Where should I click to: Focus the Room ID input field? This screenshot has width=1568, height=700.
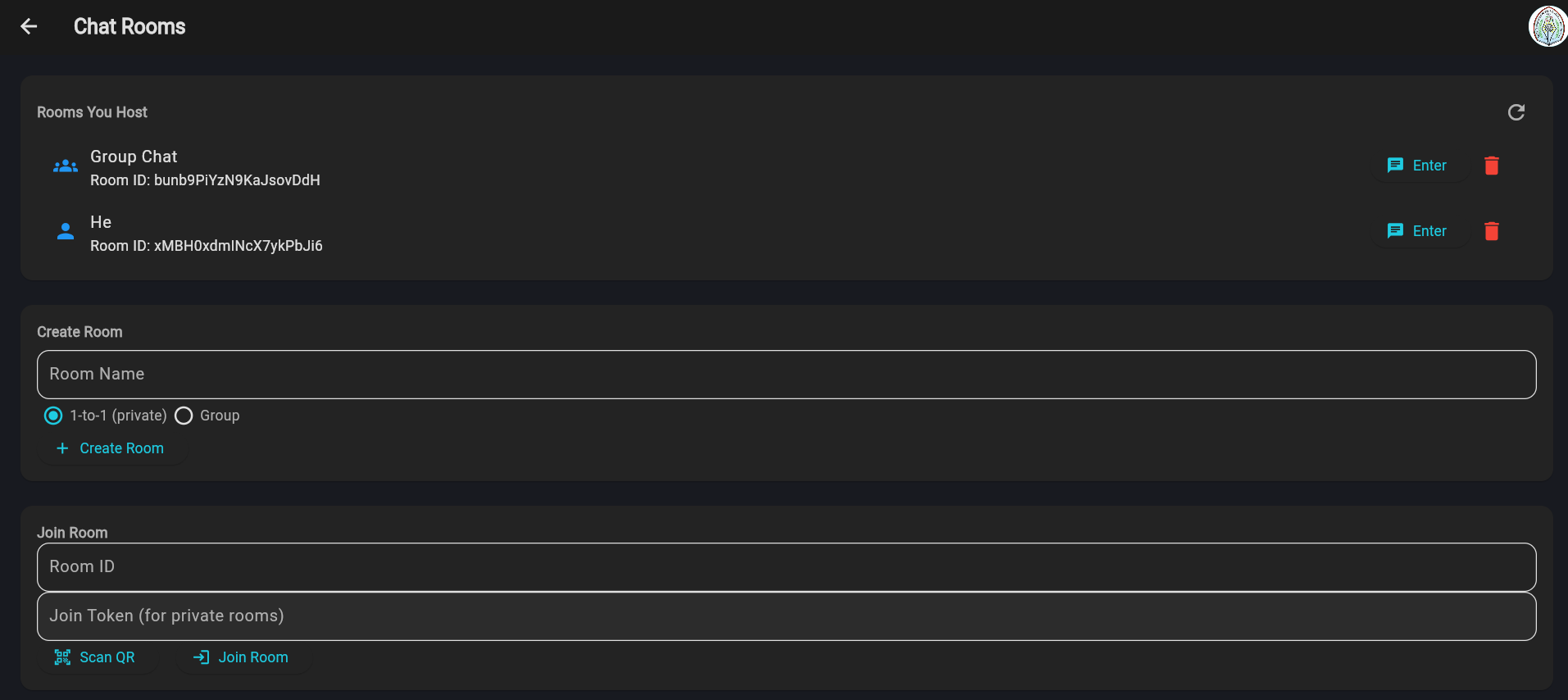pos(786,567)
